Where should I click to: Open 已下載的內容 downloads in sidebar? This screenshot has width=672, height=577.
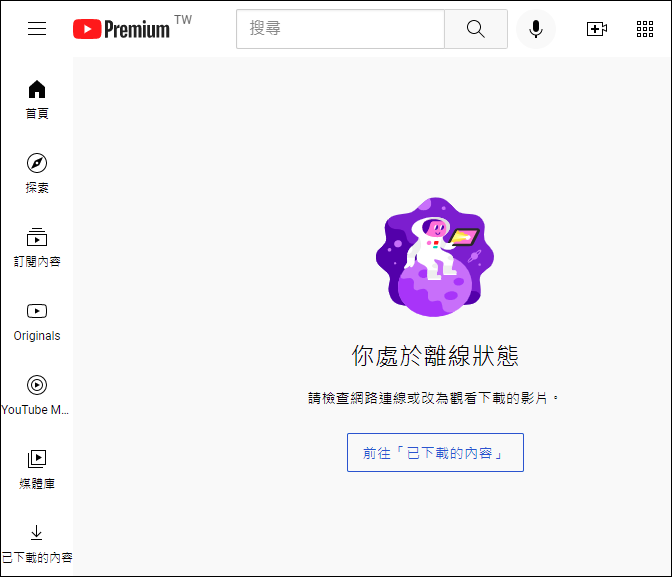(37, 544)
